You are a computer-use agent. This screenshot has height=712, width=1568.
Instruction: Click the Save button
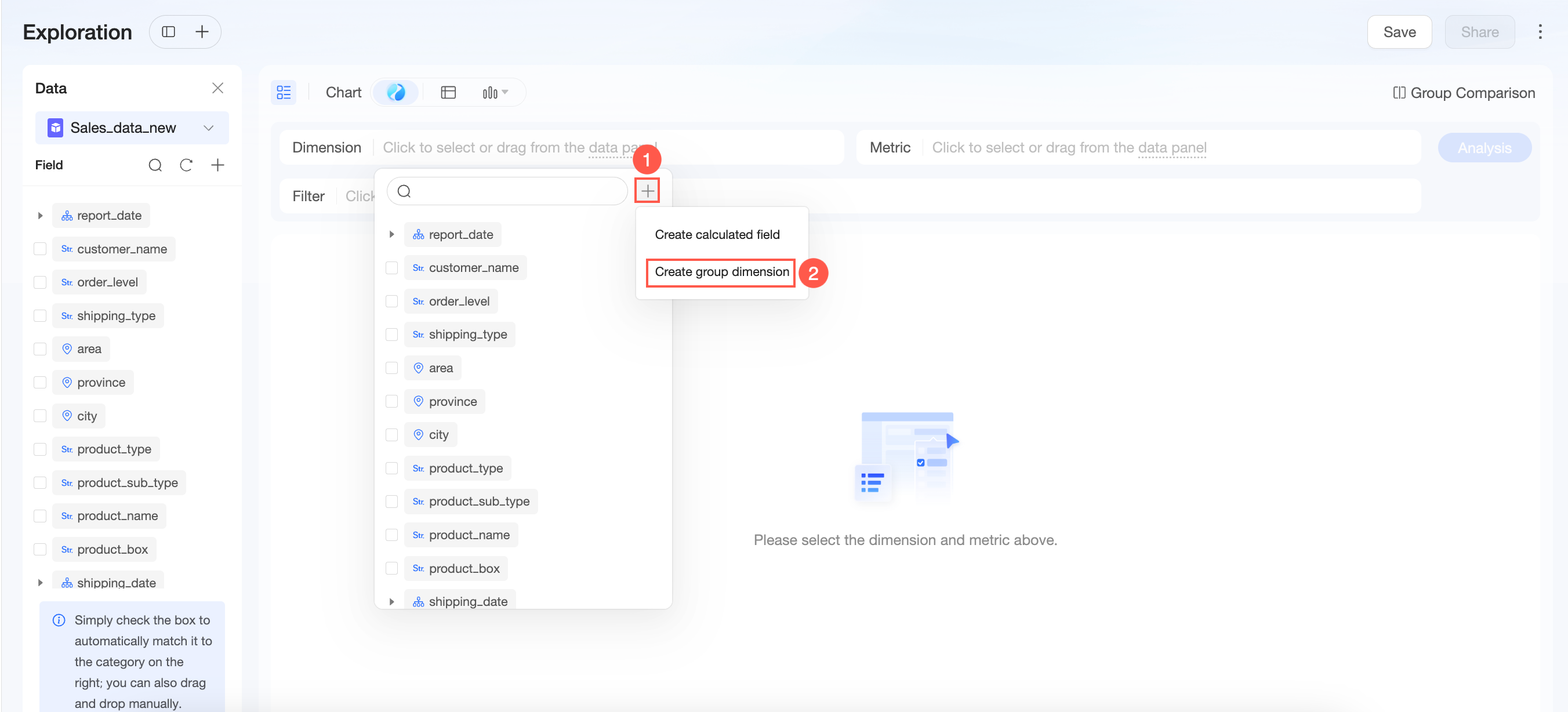click(x=1399, y=32)
